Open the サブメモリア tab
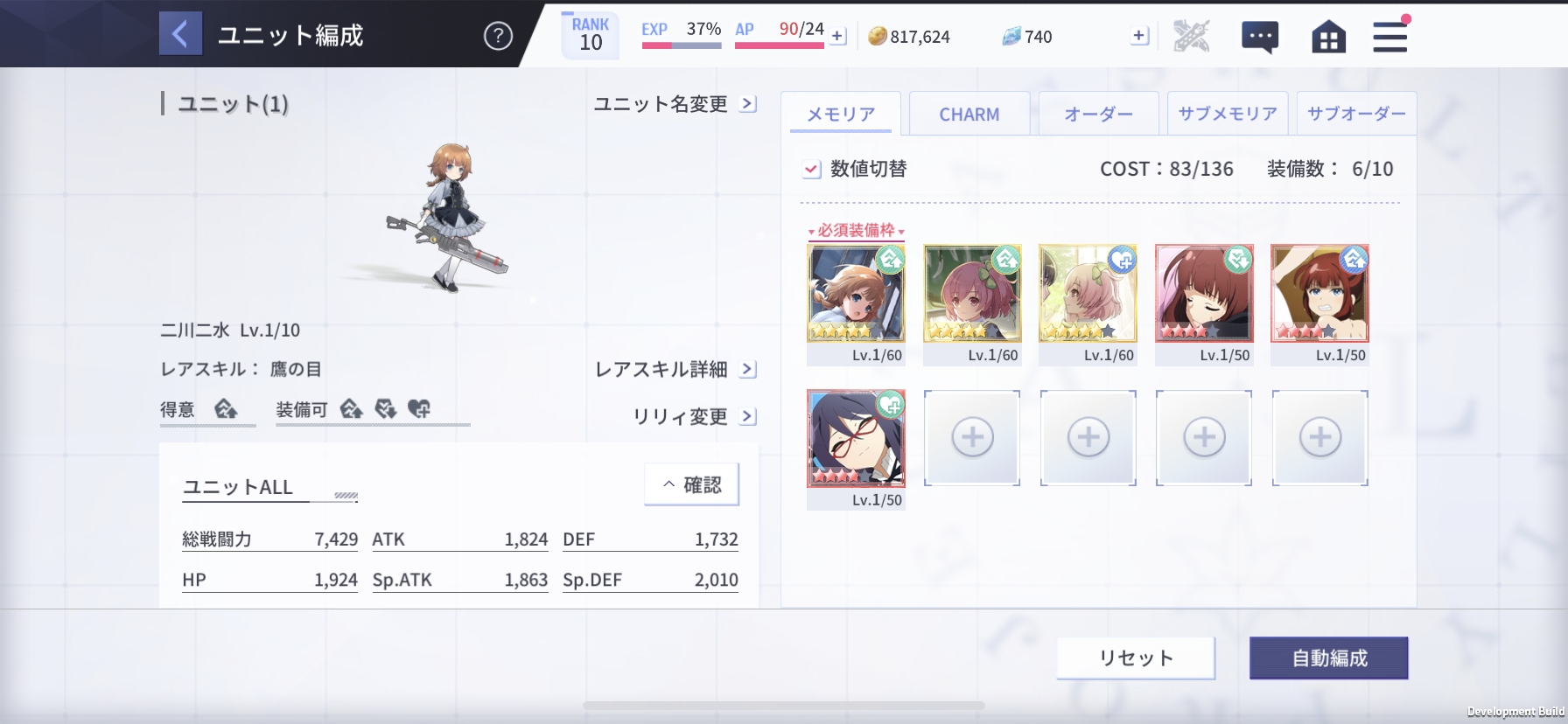1568x724 pixels. (1228, 114)
